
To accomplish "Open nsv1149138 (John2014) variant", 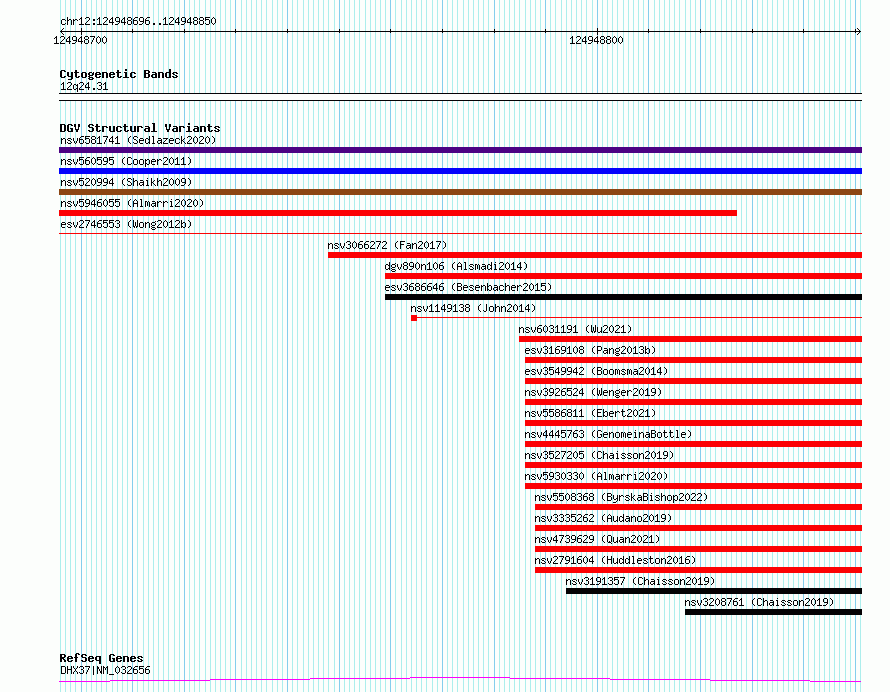I will pos(473,308).
